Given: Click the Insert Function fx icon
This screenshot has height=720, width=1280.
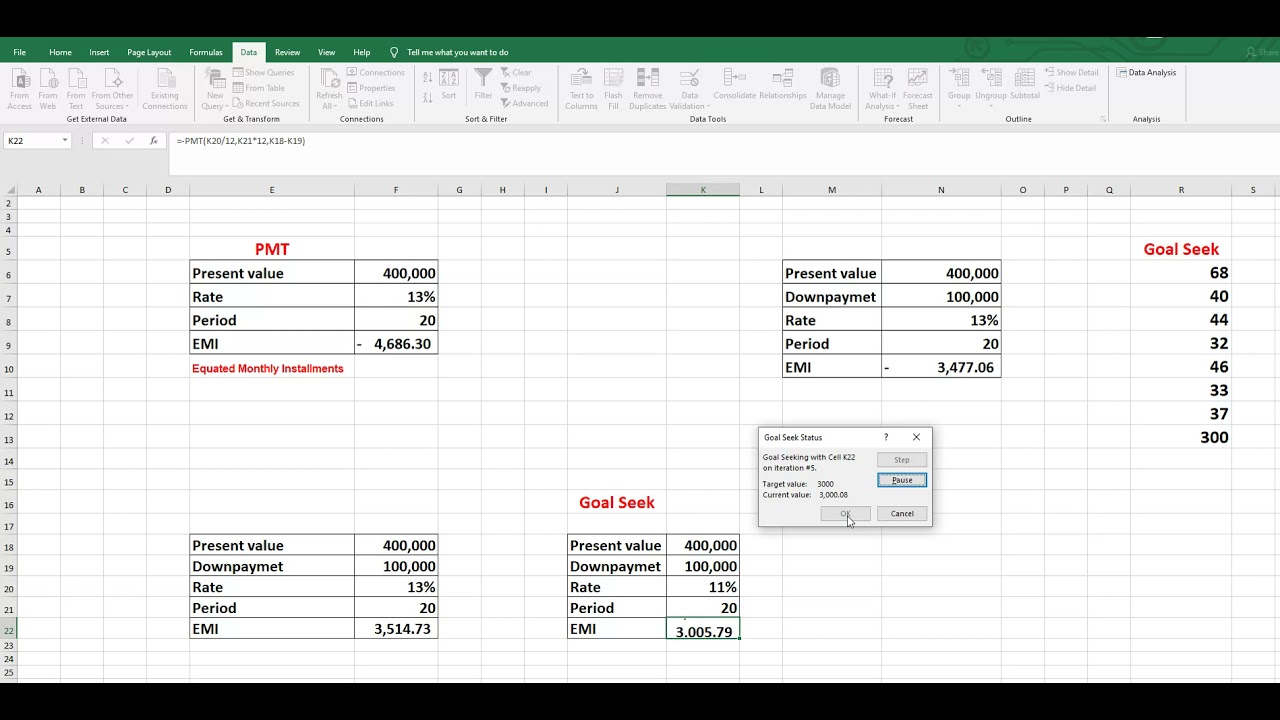Looking at the screenshot, I should click(153, 141).
